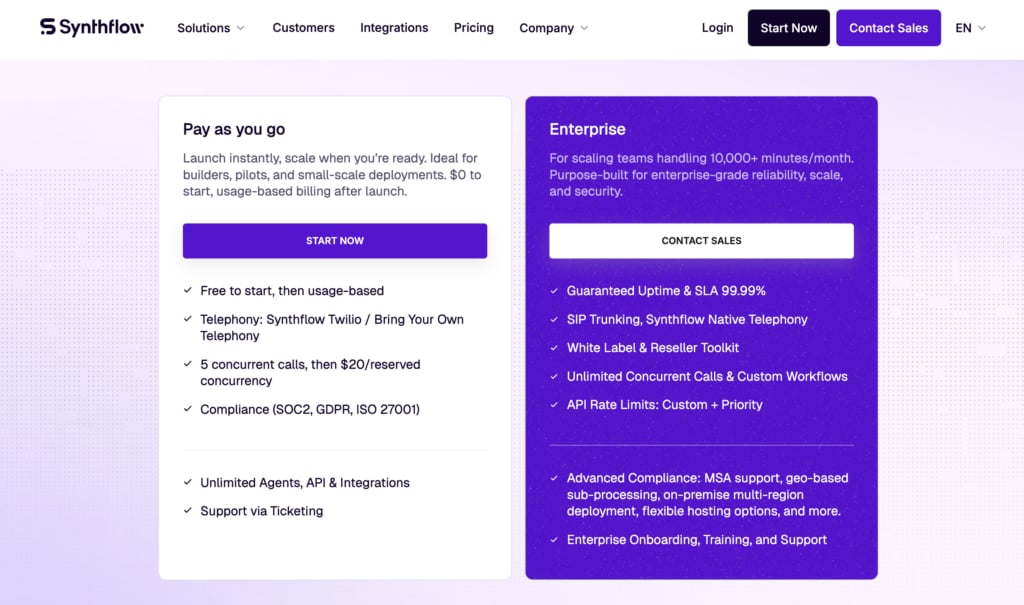The image size is (1024, 605).
Task: Click checkmark beside API Rate Limits
Action: (554, 404)
